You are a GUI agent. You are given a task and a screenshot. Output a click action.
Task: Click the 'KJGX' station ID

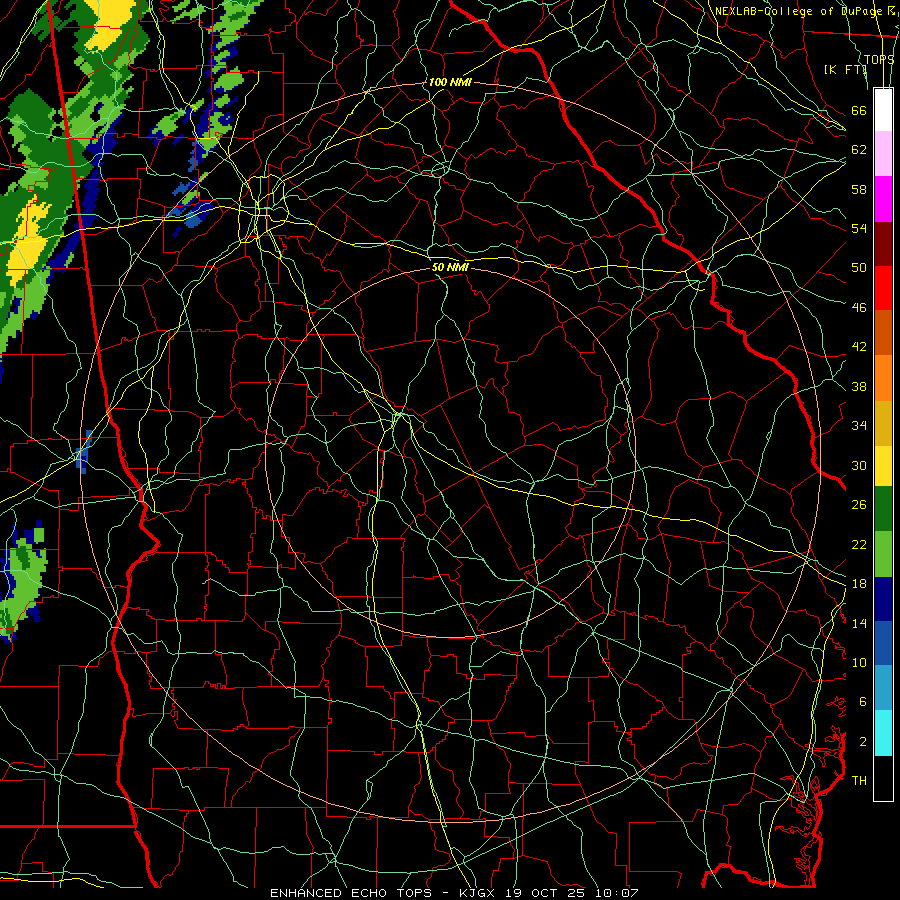coord(476,893)
